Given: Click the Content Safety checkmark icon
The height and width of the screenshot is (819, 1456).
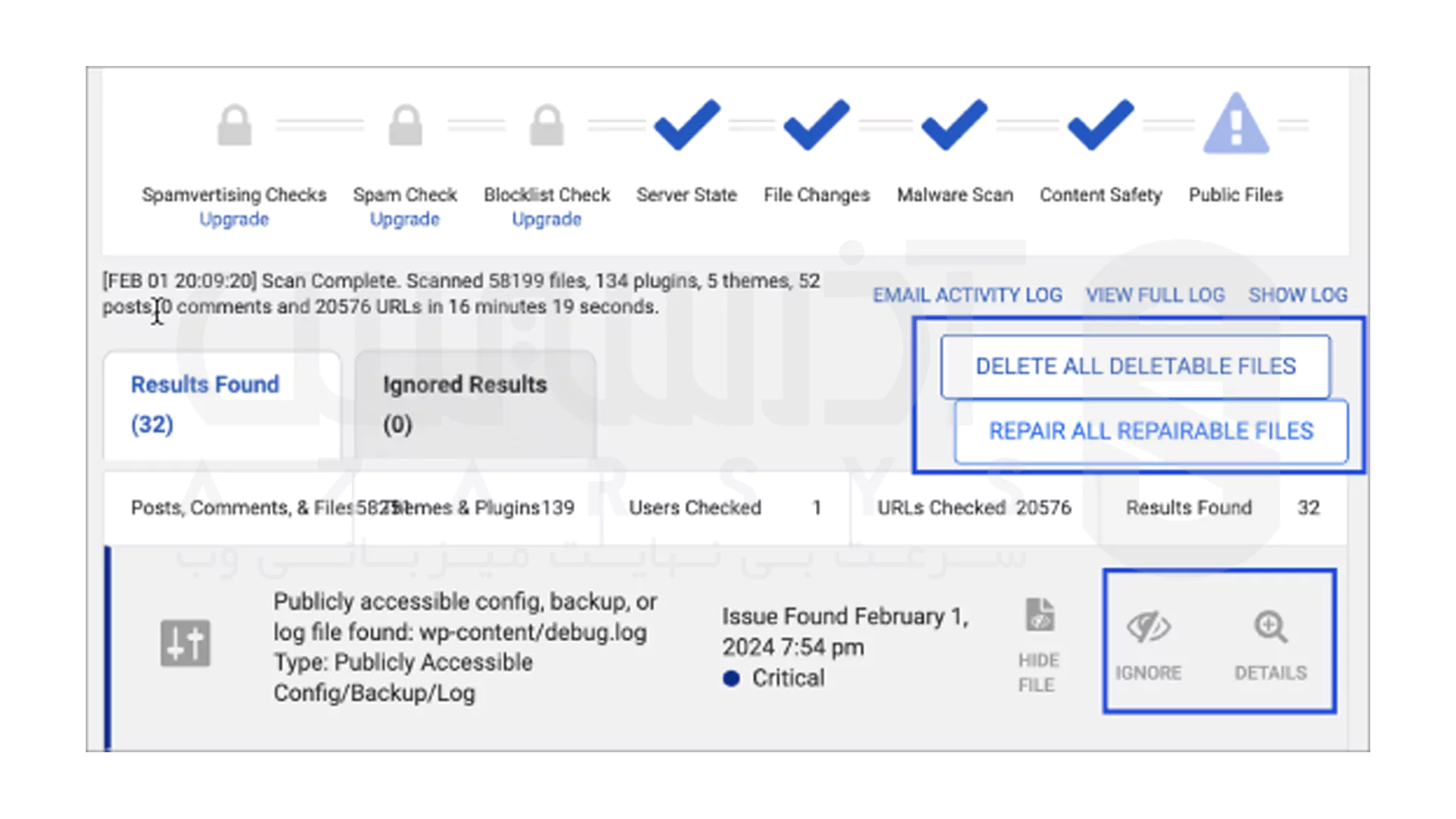Looking at the screenshot, I should click(1100, 125).
